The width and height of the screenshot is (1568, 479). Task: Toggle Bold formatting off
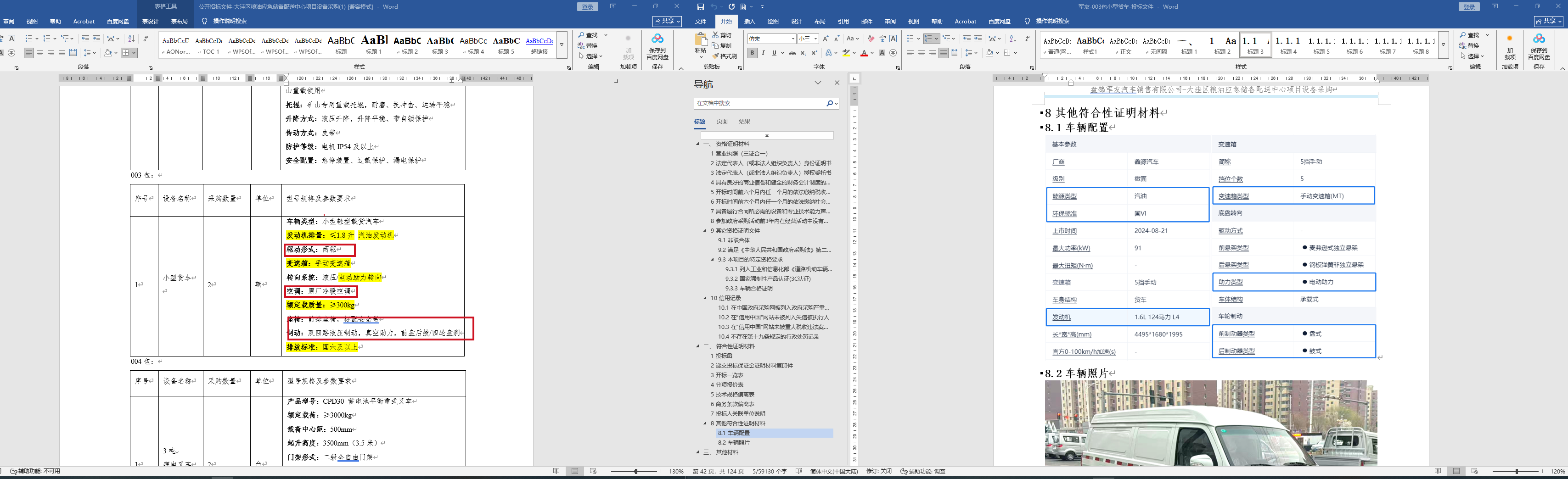(x=753, y=54)
